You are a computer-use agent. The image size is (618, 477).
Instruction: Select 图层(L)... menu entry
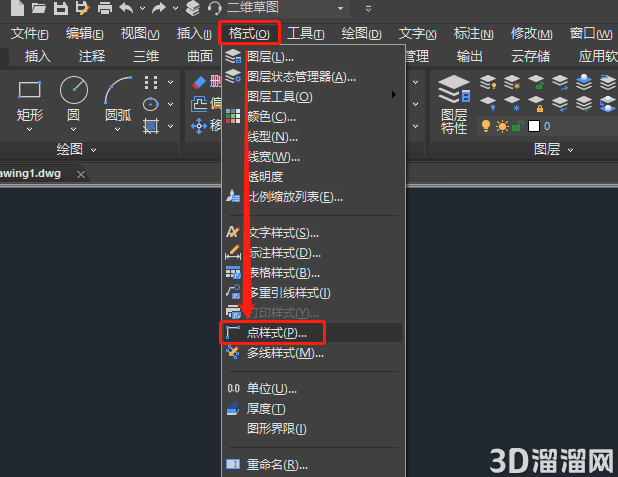(x=313, y=57)
